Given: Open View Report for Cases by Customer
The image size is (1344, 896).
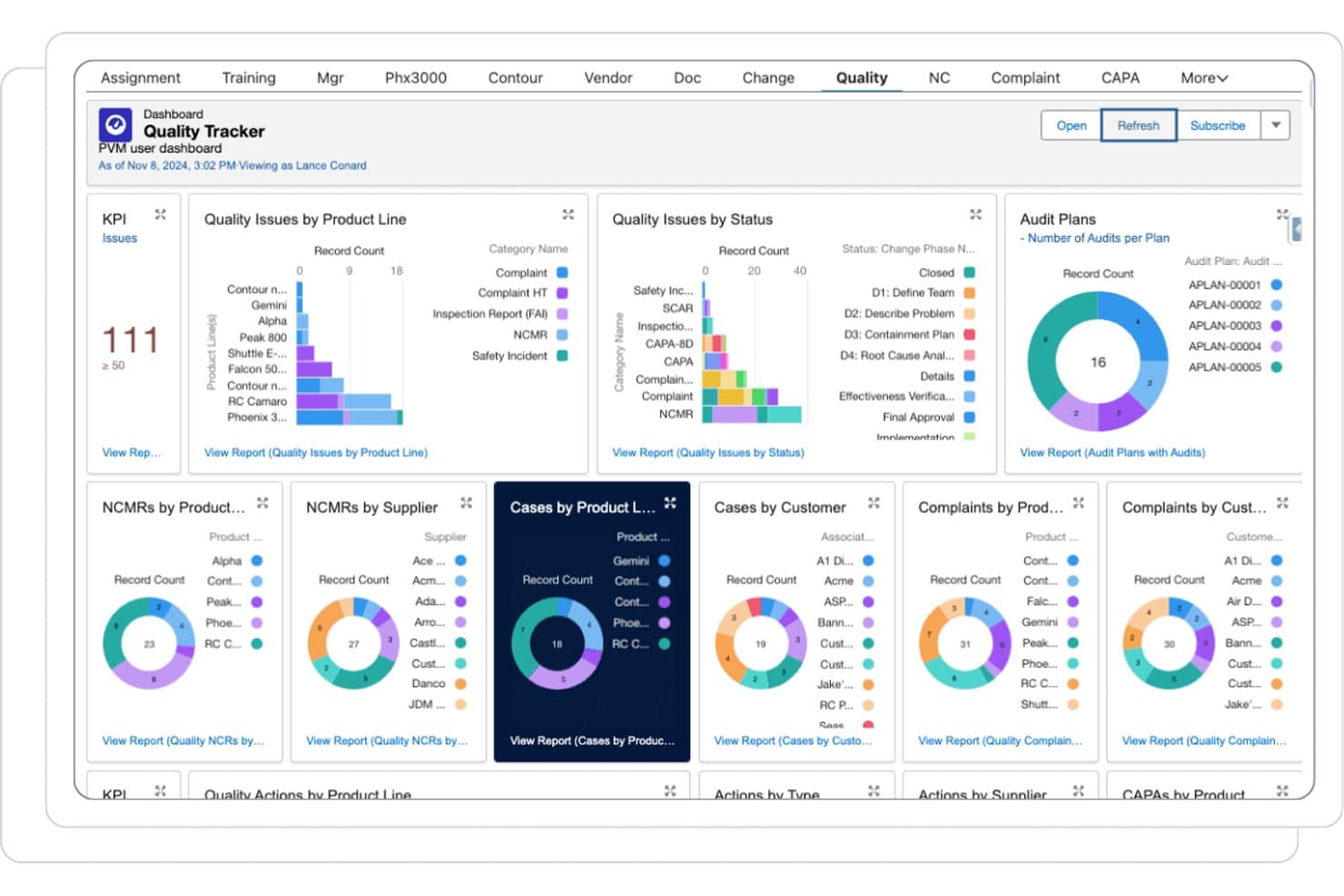Looking at the screenshot, I should click(793, 741).
